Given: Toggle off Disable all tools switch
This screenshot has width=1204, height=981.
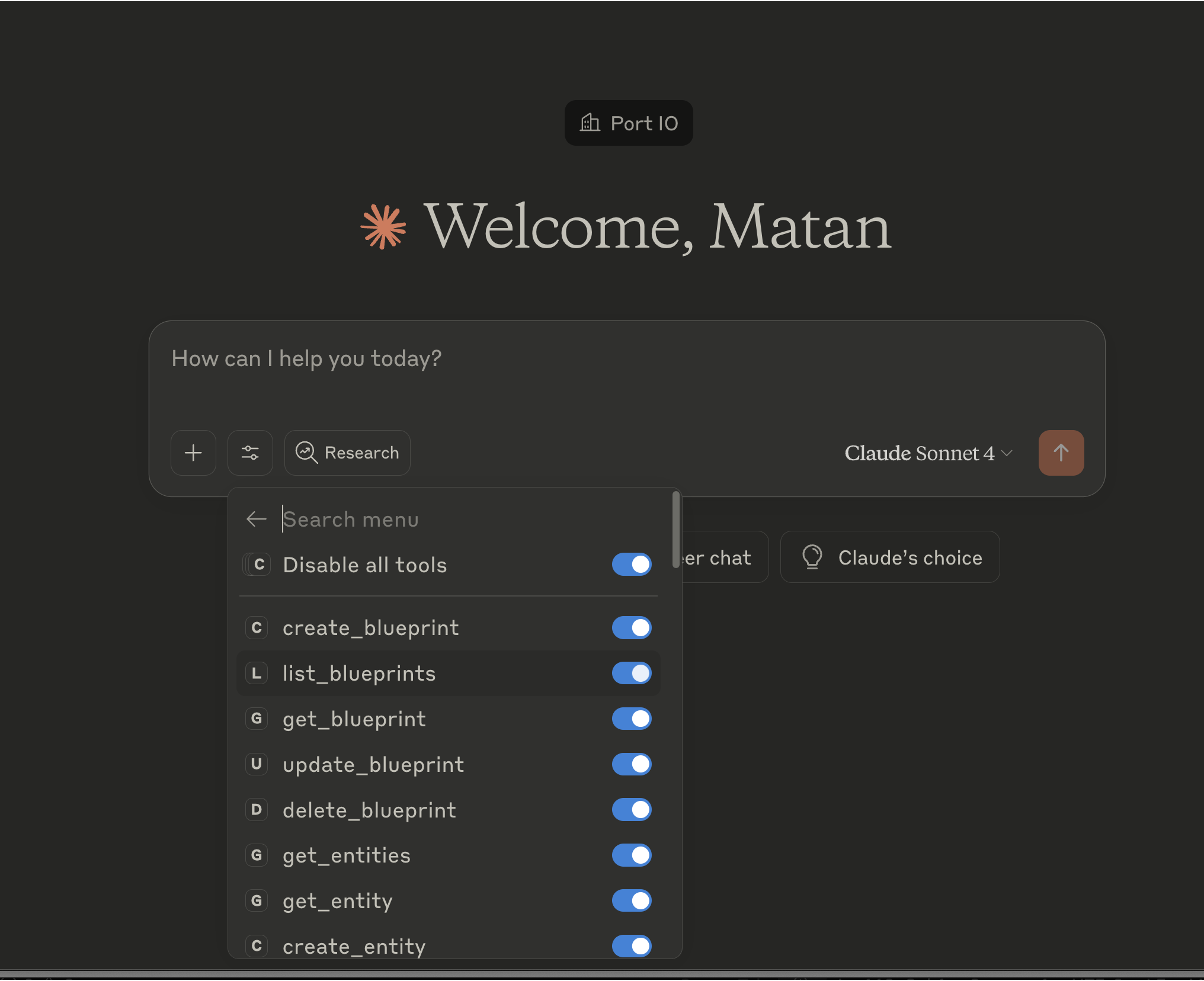Looking at the screenshot, I should point(632,565).
